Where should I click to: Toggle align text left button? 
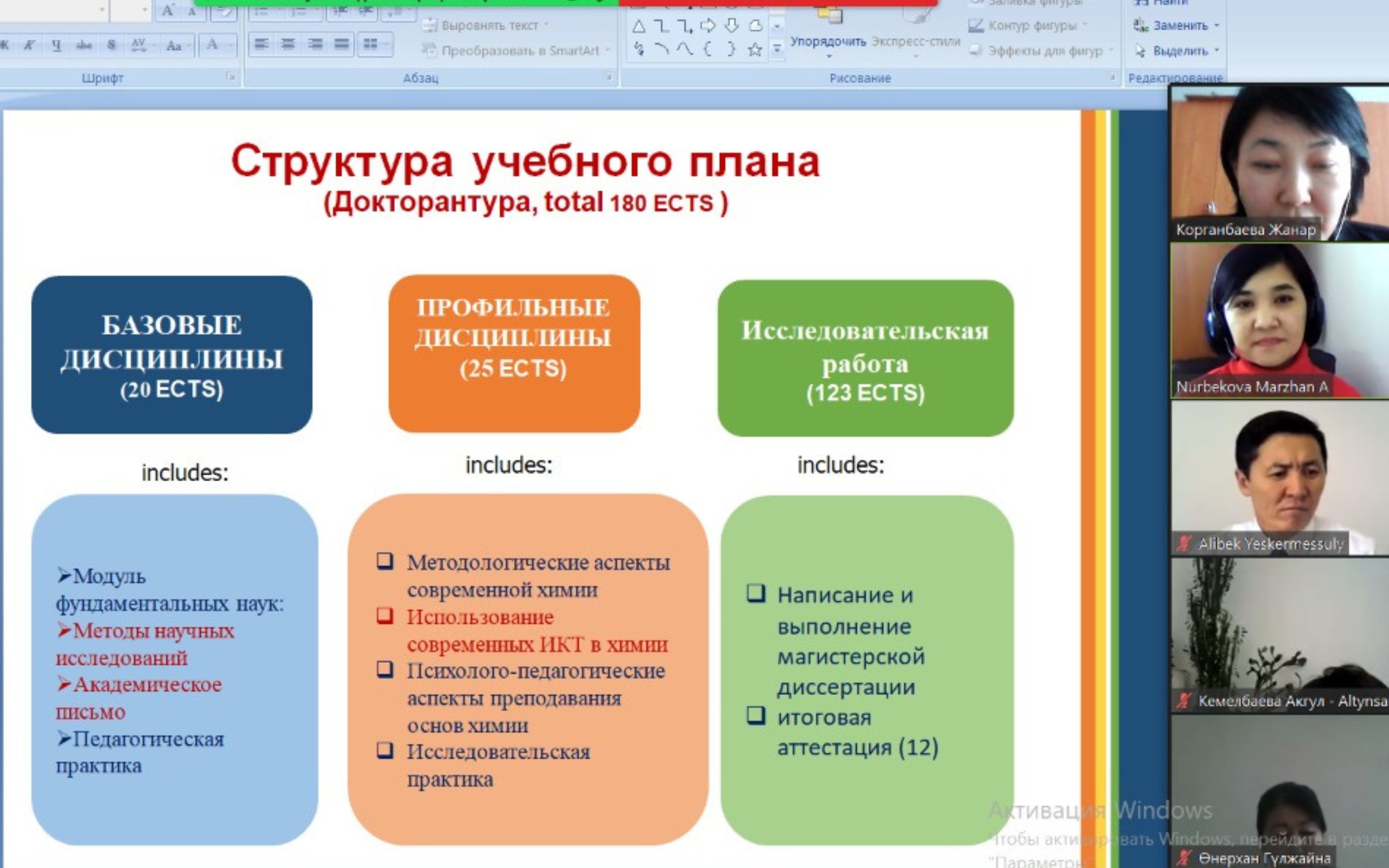click(x=261, y=44)
